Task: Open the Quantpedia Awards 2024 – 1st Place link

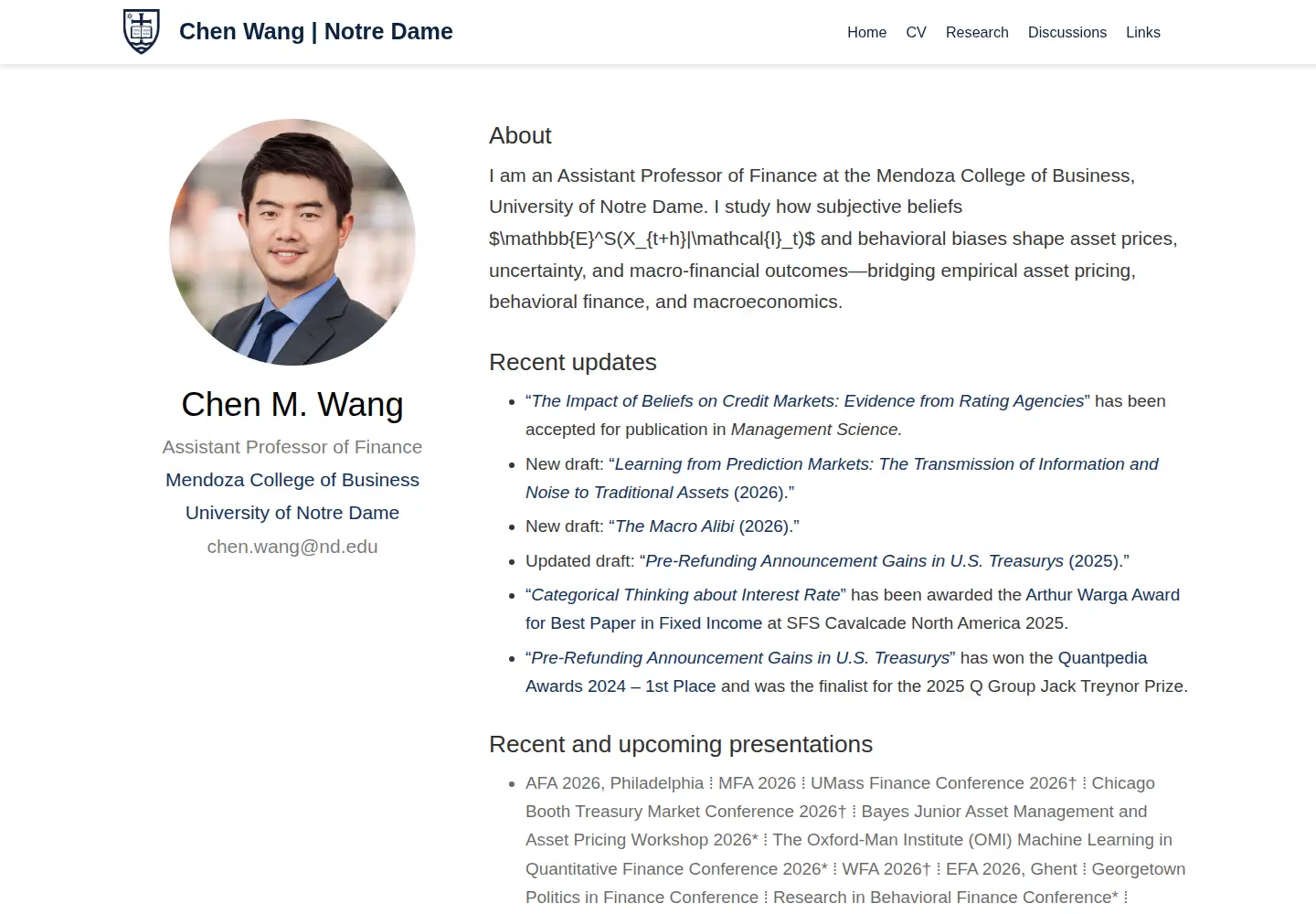Action: (x=836, y=672)
